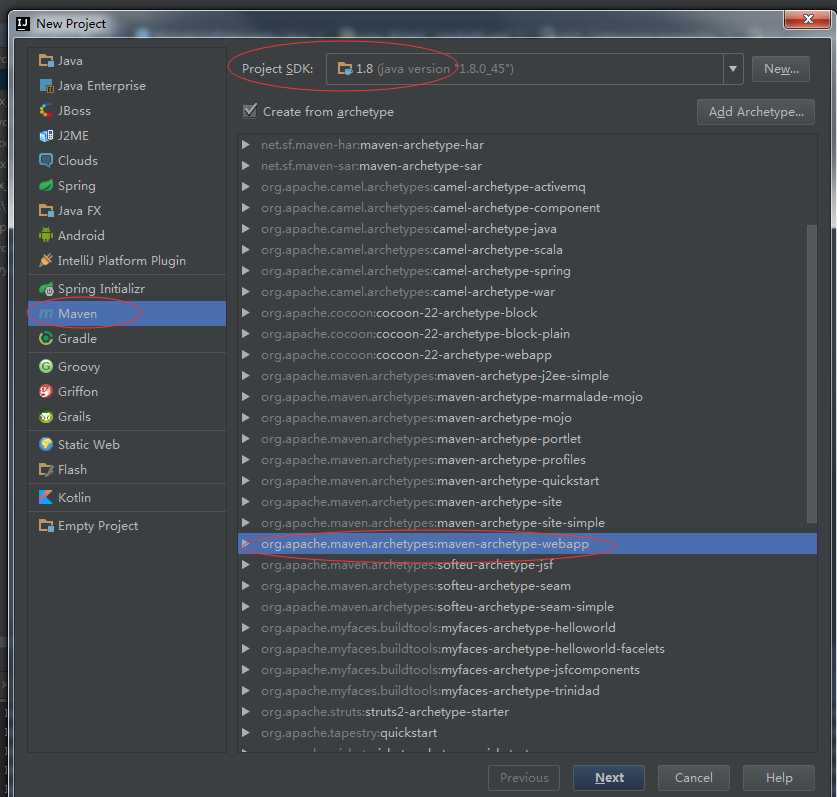Select the Griffon icon
The image size is (837, 797).
46,392
